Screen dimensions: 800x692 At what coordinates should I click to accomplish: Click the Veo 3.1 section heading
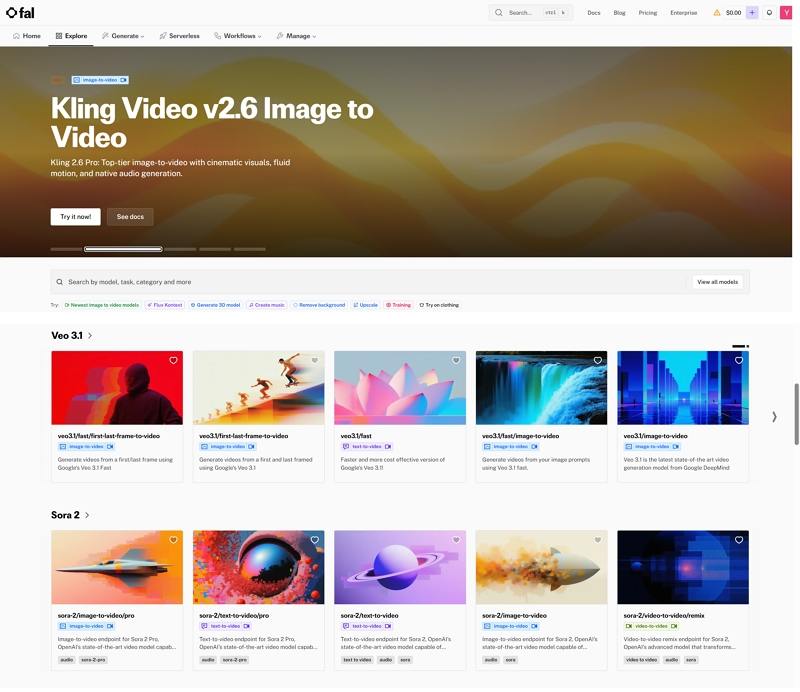(x=67, y=336)
